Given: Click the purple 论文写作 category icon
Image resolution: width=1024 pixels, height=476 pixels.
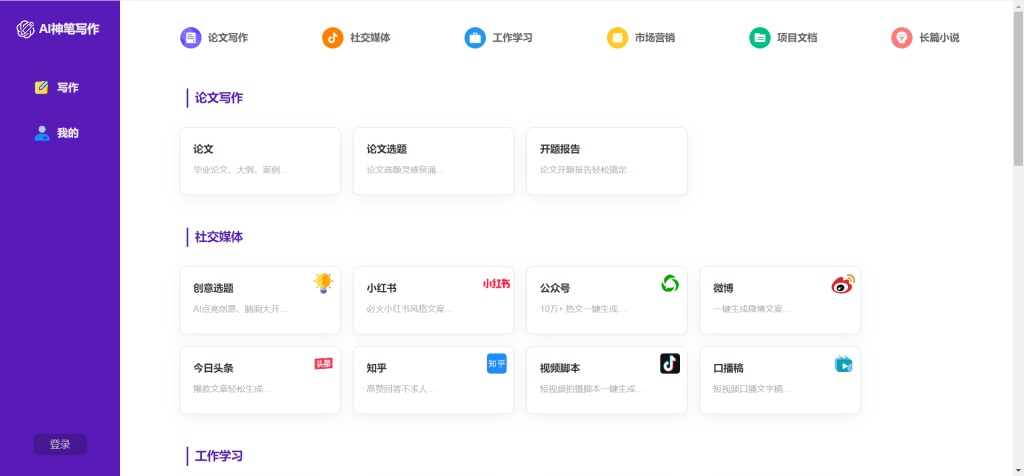Looking at the screenshot, I should pos(190,38).
